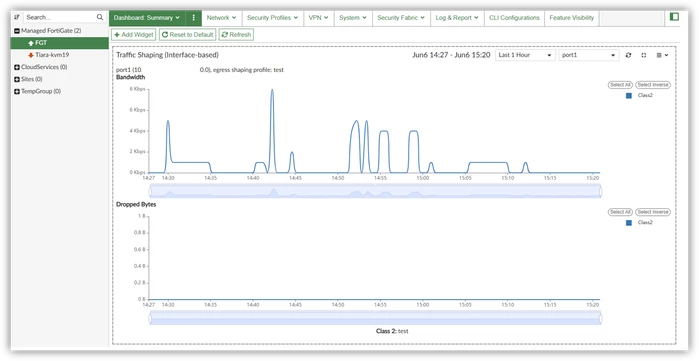Open the port1 interface dropdown
699x361 pixels.
pos(589,55)
